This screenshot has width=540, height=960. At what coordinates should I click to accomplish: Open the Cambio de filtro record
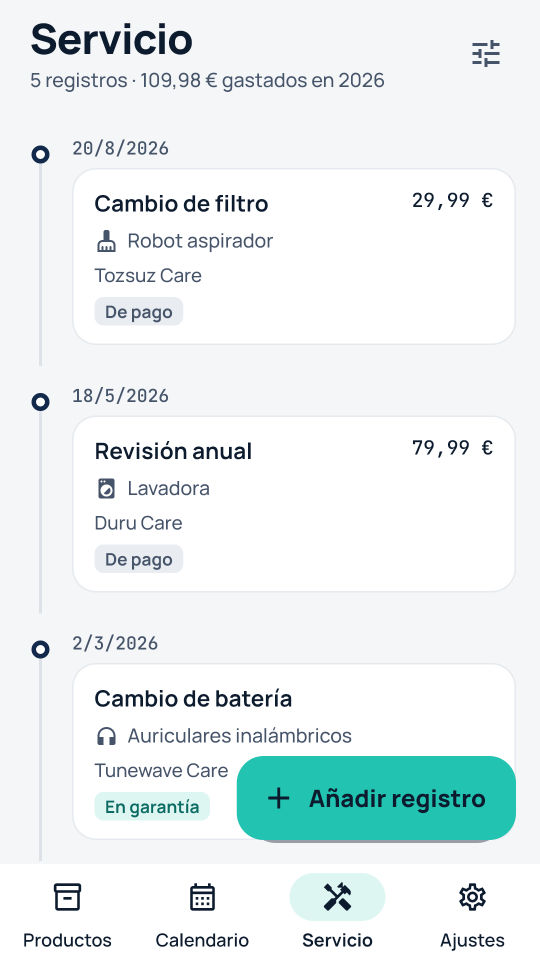click(294, 257)
